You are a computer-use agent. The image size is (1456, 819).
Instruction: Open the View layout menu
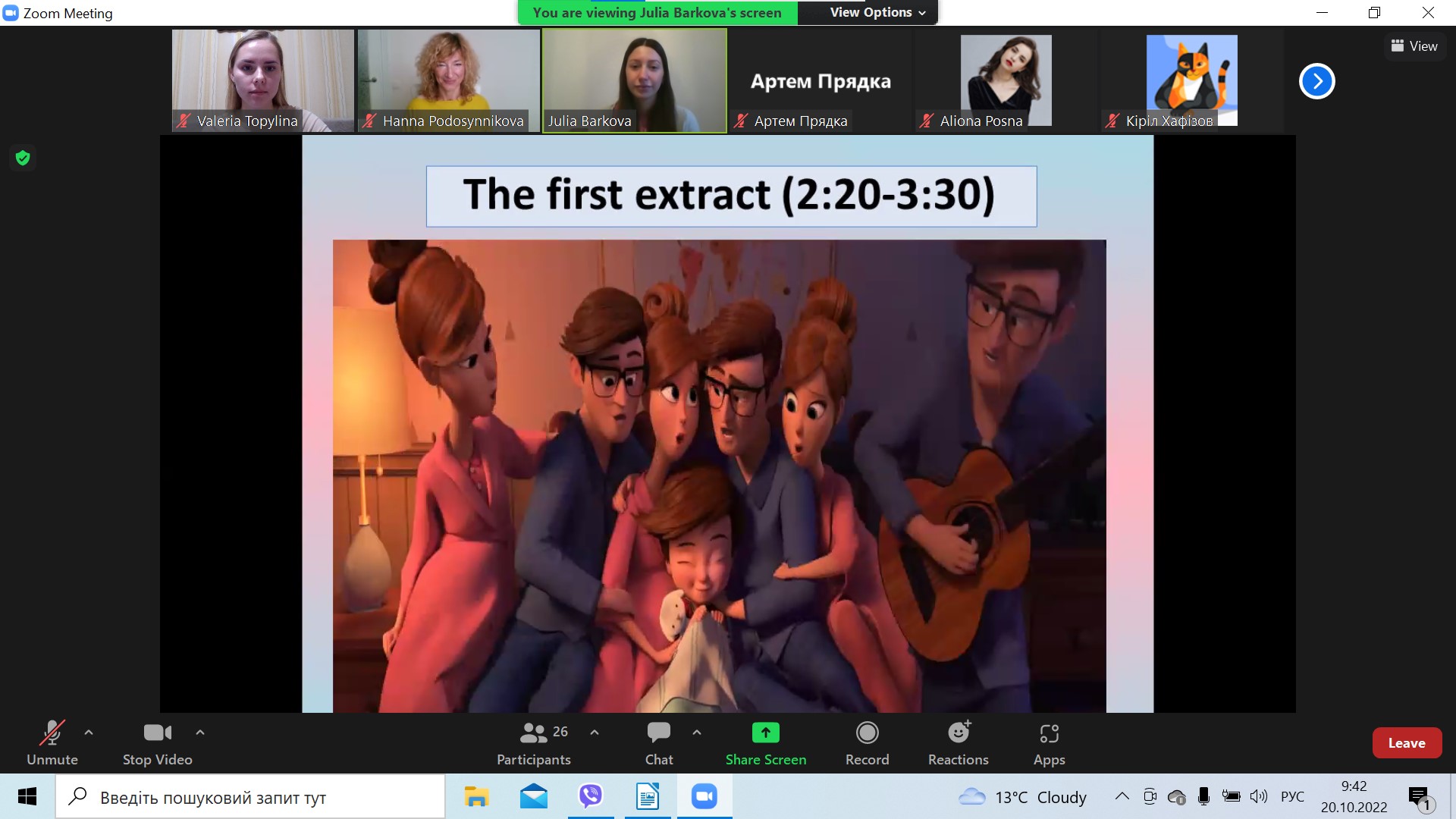[1414, 46]
